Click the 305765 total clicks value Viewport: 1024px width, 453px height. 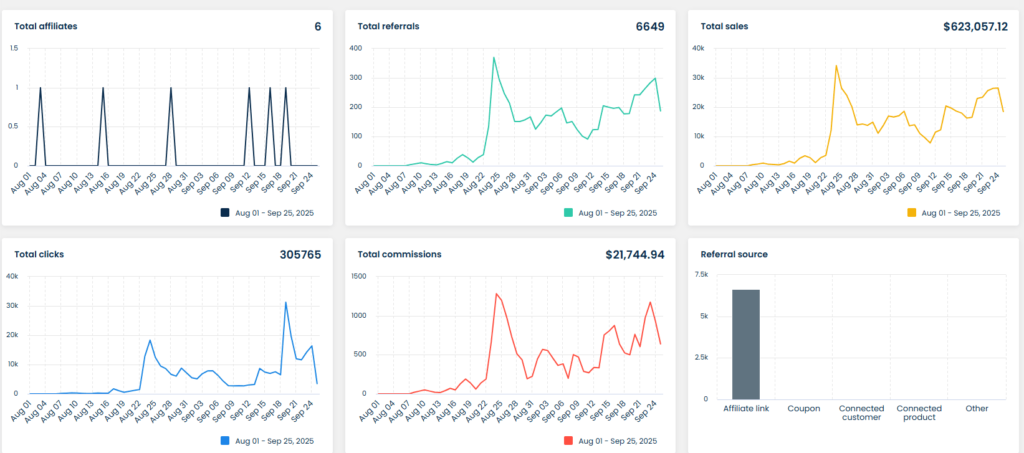tap(300, 254)
